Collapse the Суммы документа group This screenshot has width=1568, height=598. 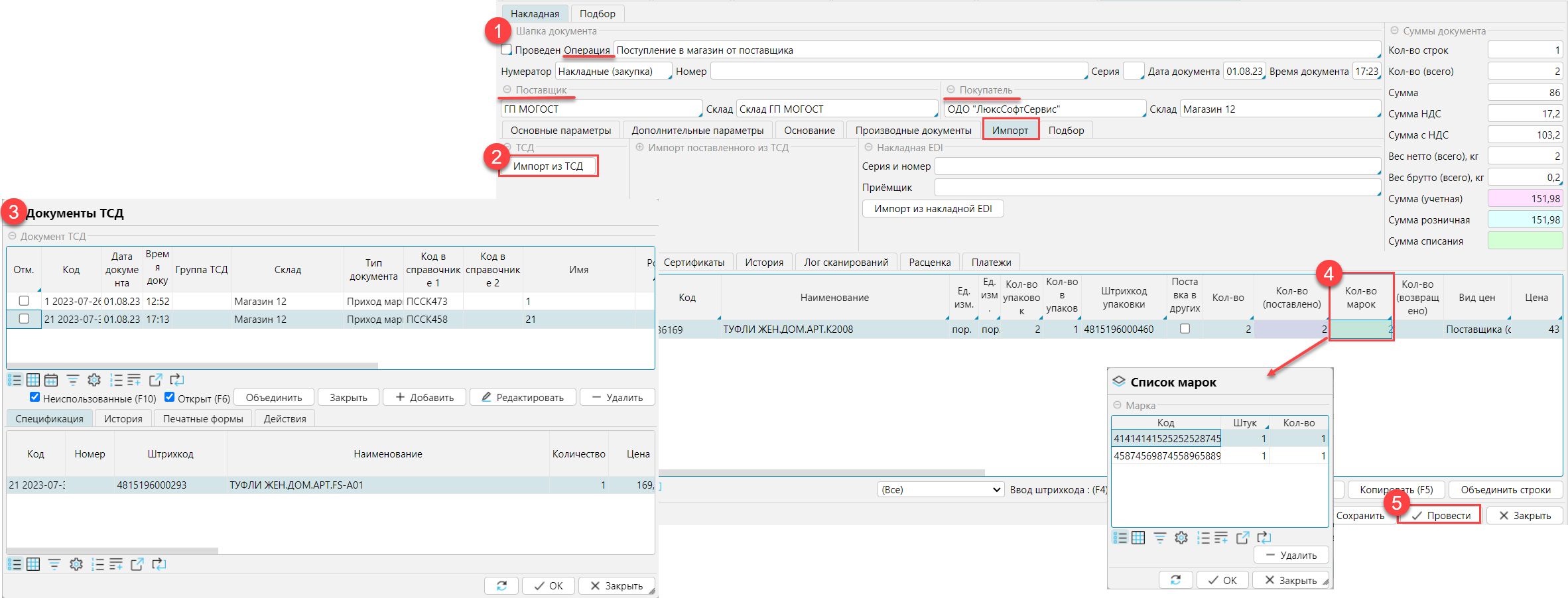coord(1394,30)
